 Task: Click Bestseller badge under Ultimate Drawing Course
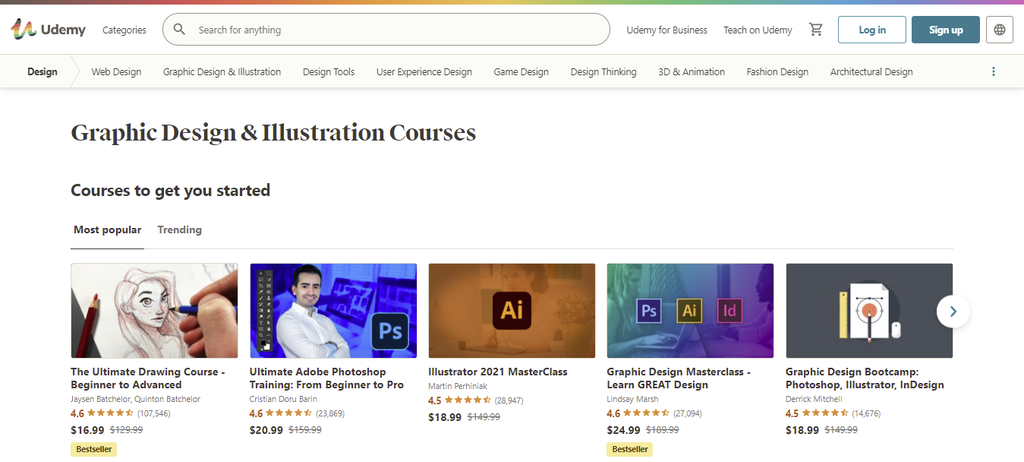93,450
